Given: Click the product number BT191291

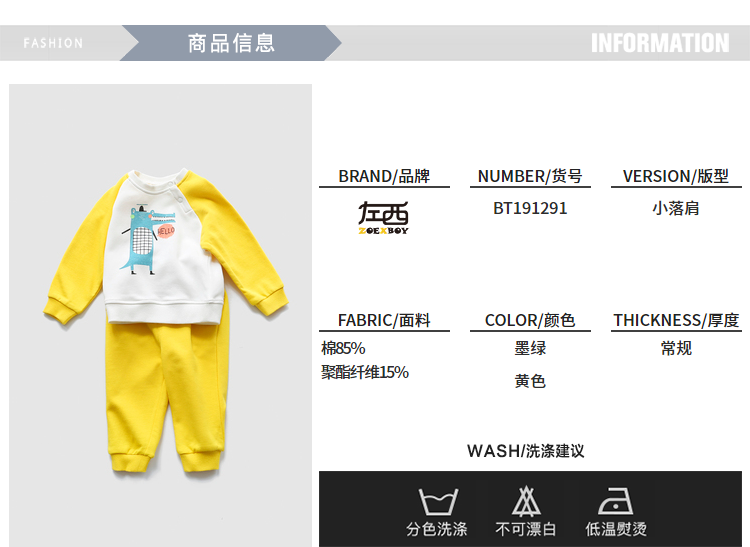Looking at the screenshot, I should point(530,208).
